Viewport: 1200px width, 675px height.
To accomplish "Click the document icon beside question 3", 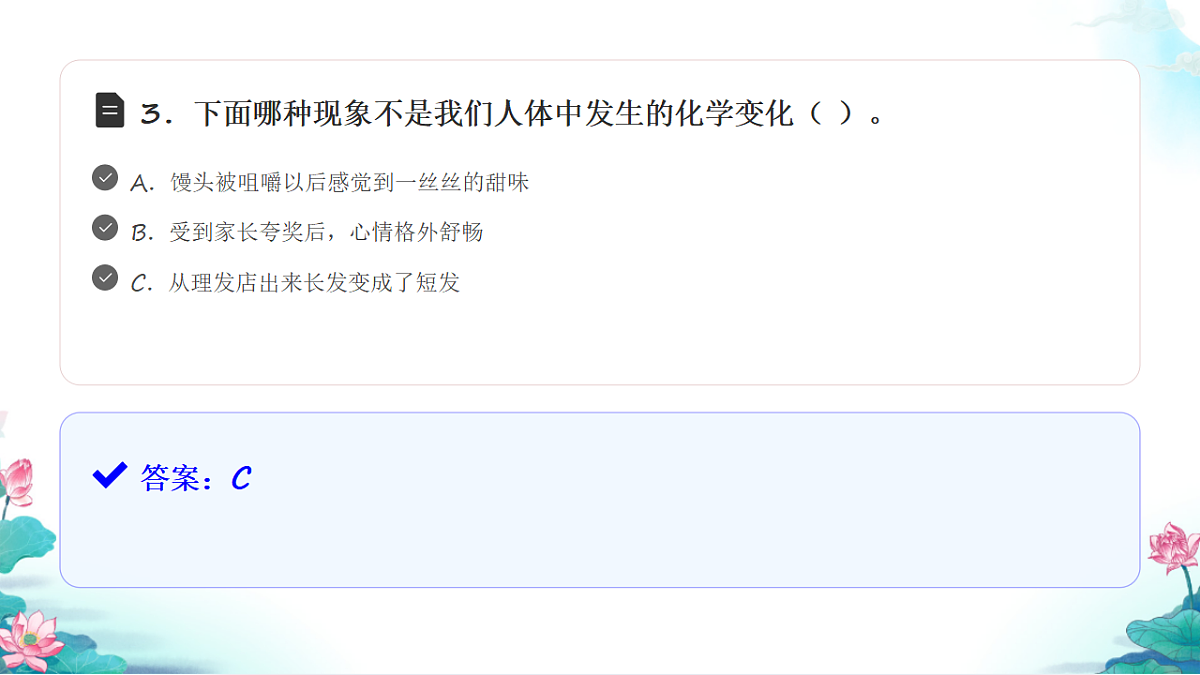I will (110, 110).
